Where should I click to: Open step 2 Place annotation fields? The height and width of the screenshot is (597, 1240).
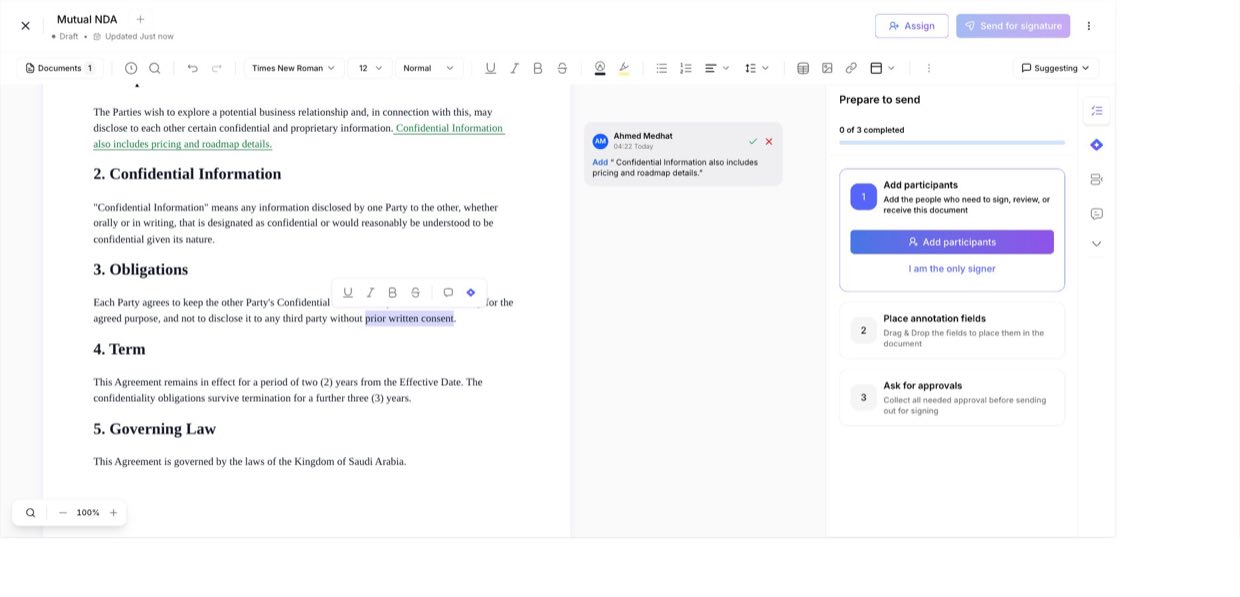click(x=952, y=330)
